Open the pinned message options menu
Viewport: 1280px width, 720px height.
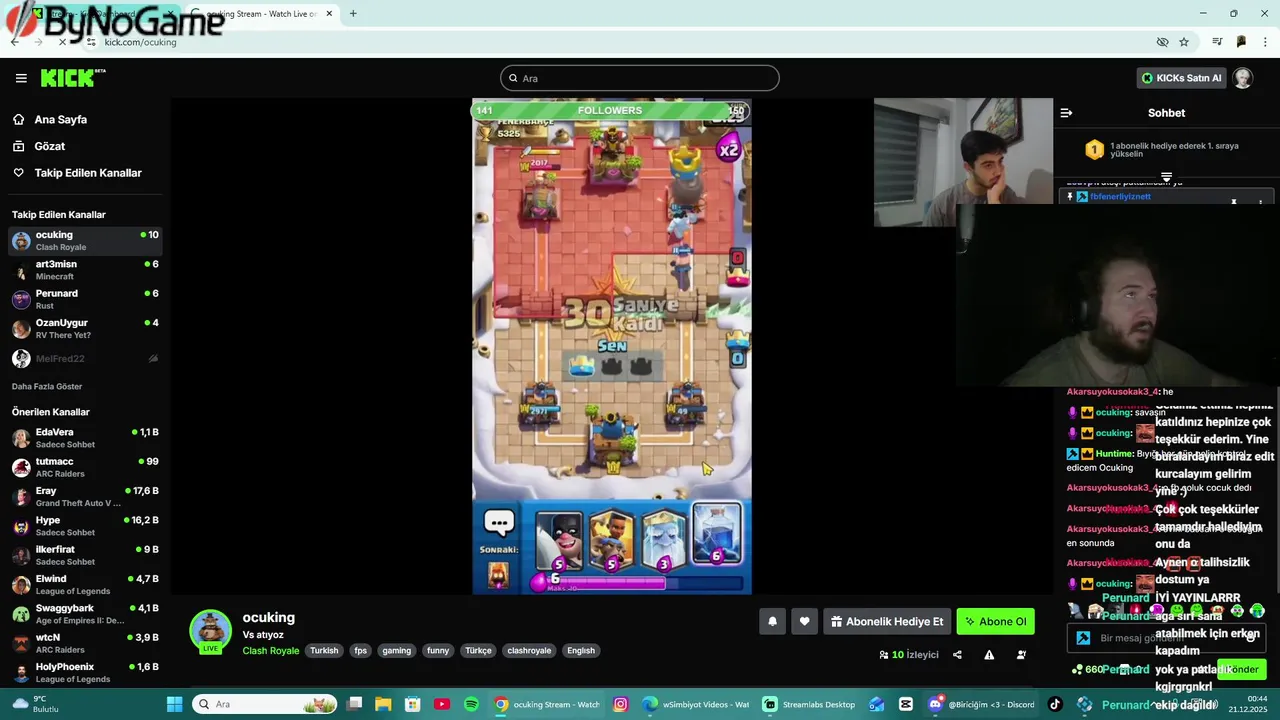[1260, 201]
